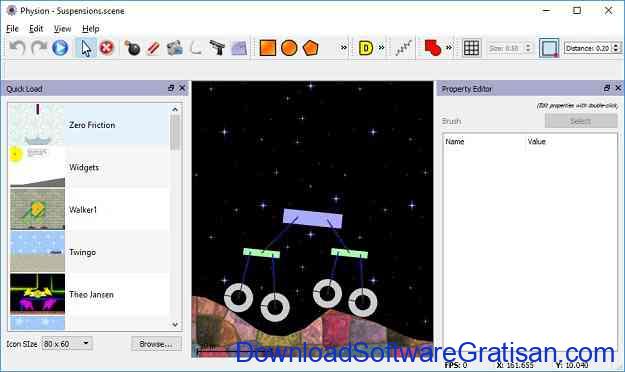The height and width of the screenshot is (372, 625).
Task: Click the Browse... button
Action: tap(156, 344)
